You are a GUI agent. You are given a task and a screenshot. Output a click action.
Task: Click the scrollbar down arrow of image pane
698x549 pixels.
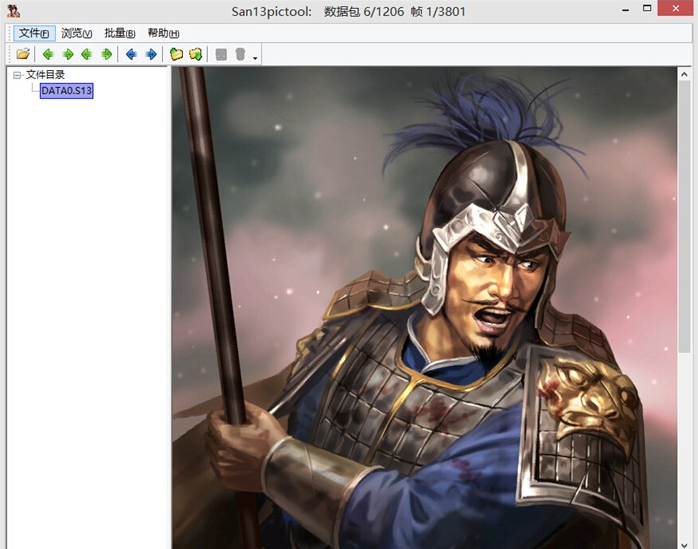pyautogui.click(x=684, y=544)
